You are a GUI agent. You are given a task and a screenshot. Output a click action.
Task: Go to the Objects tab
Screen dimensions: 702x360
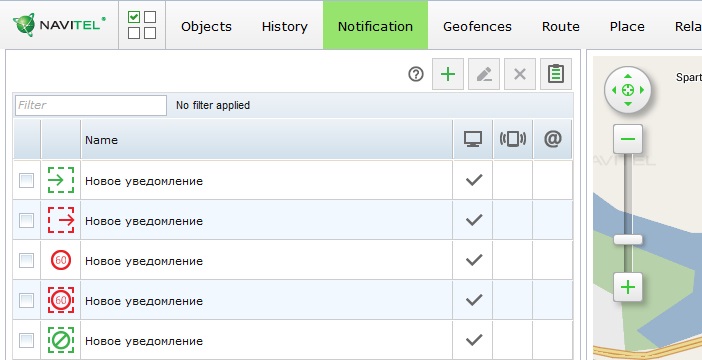pos(206,26)
